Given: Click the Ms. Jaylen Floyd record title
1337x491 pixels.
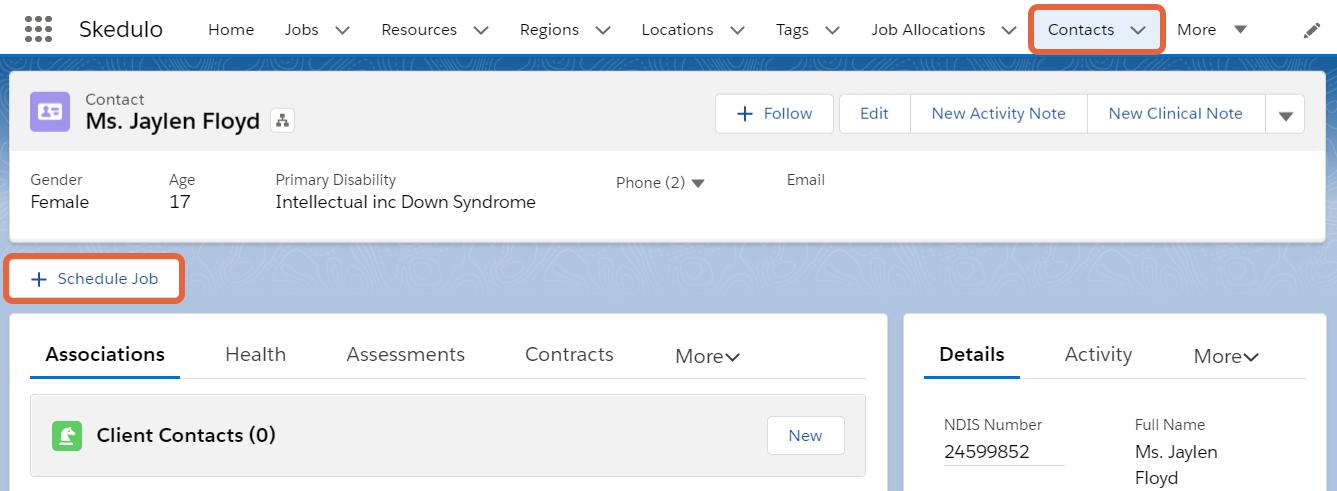Looking at the screenshot, I should click(x=172, y=122).
